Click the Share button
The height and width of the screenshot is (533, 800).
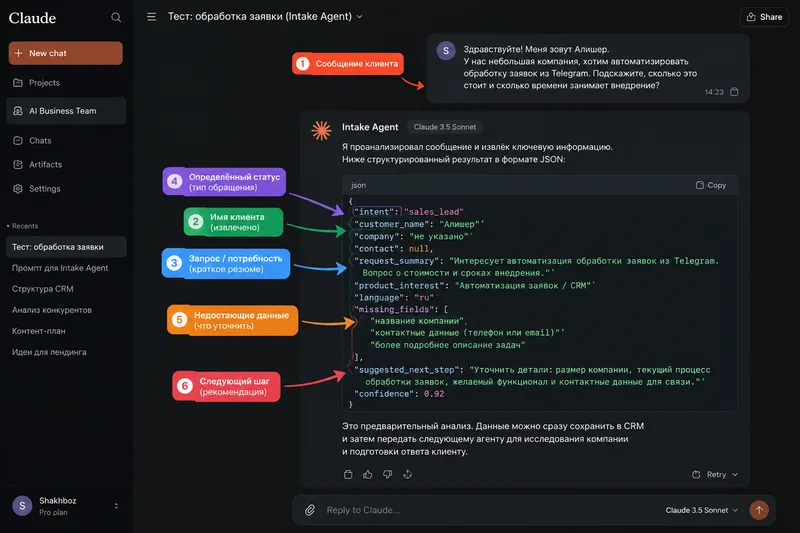click(764, 17)
